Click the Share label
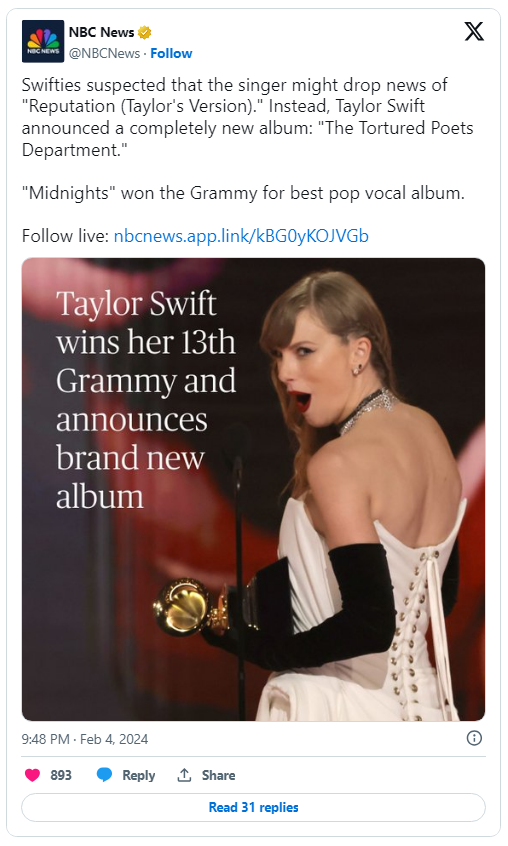The width and height of the screenshot is (508, 846). coord(218,775)
